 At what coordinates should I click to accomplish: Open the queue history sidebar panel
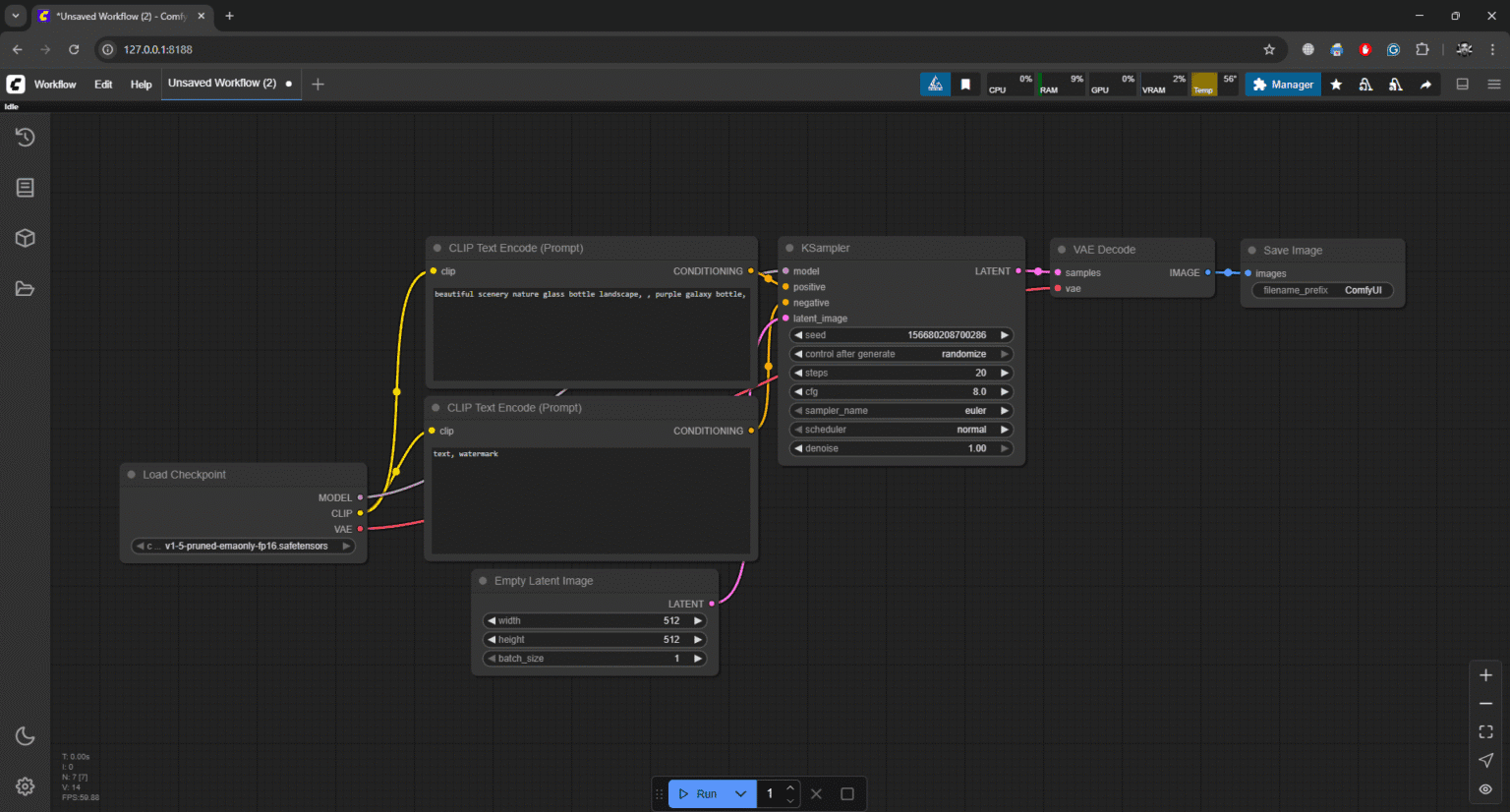pyautogui.click(x=26, y=138)
